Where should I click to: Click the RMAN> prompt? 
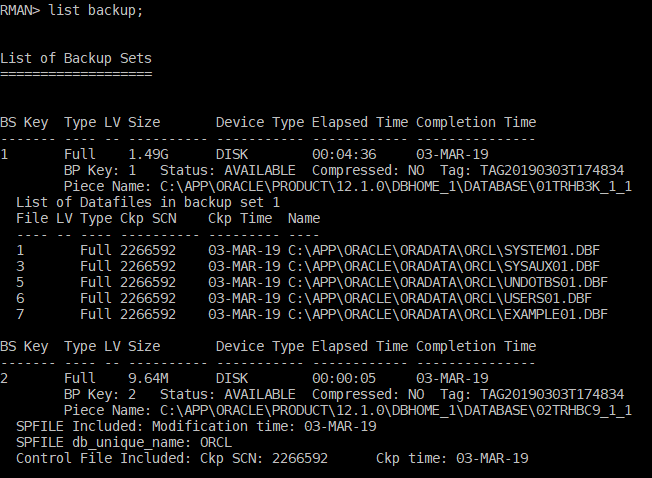[20, 10]
